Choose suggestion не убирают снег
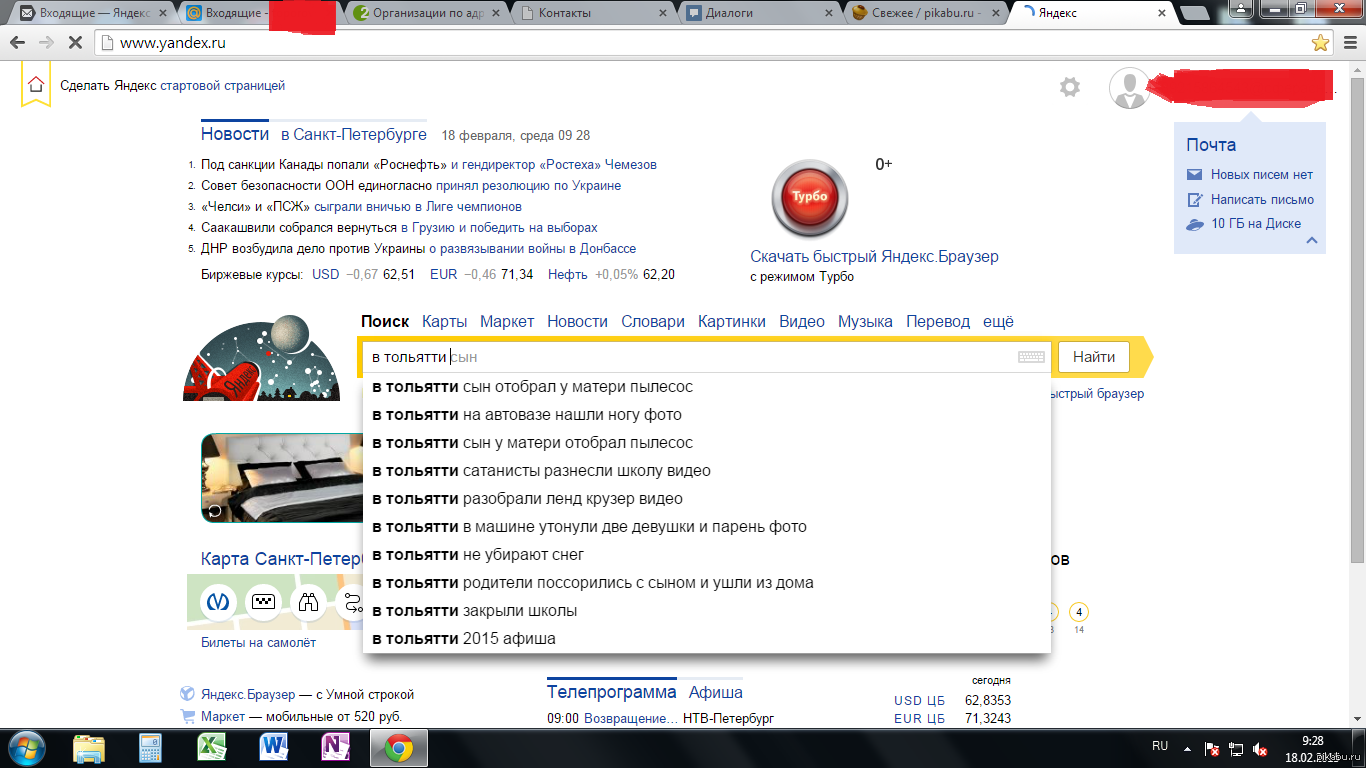Viewport: 1366px width, 768px height. tap(707, 554)
